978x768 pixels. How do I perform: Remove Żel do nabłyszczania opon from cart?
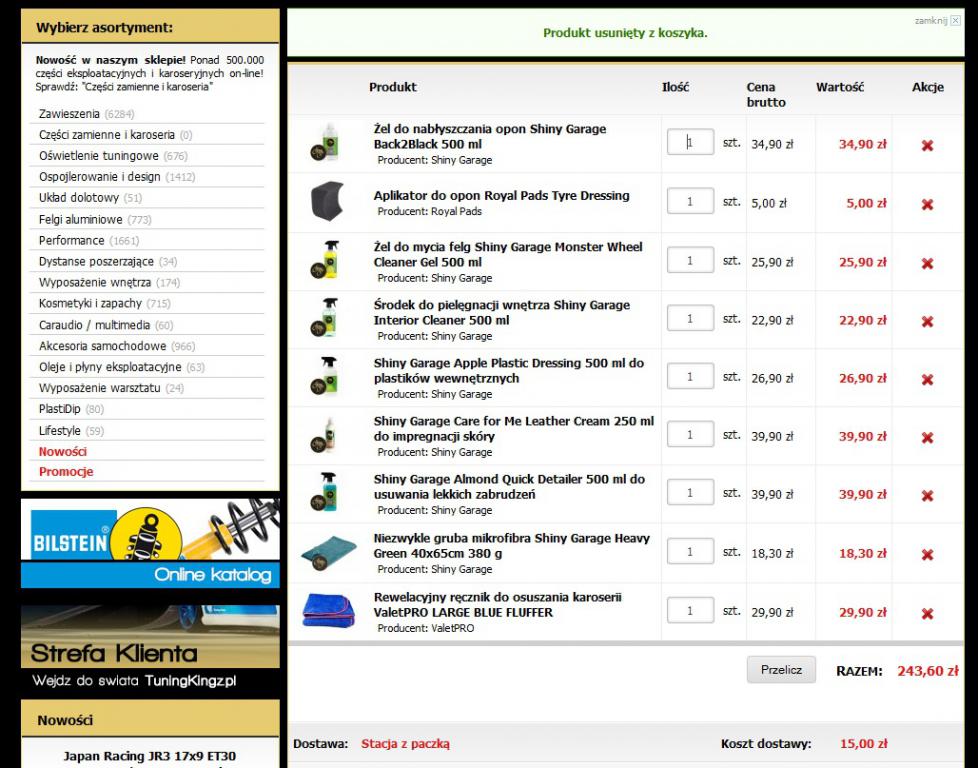[x=927, y=145]
